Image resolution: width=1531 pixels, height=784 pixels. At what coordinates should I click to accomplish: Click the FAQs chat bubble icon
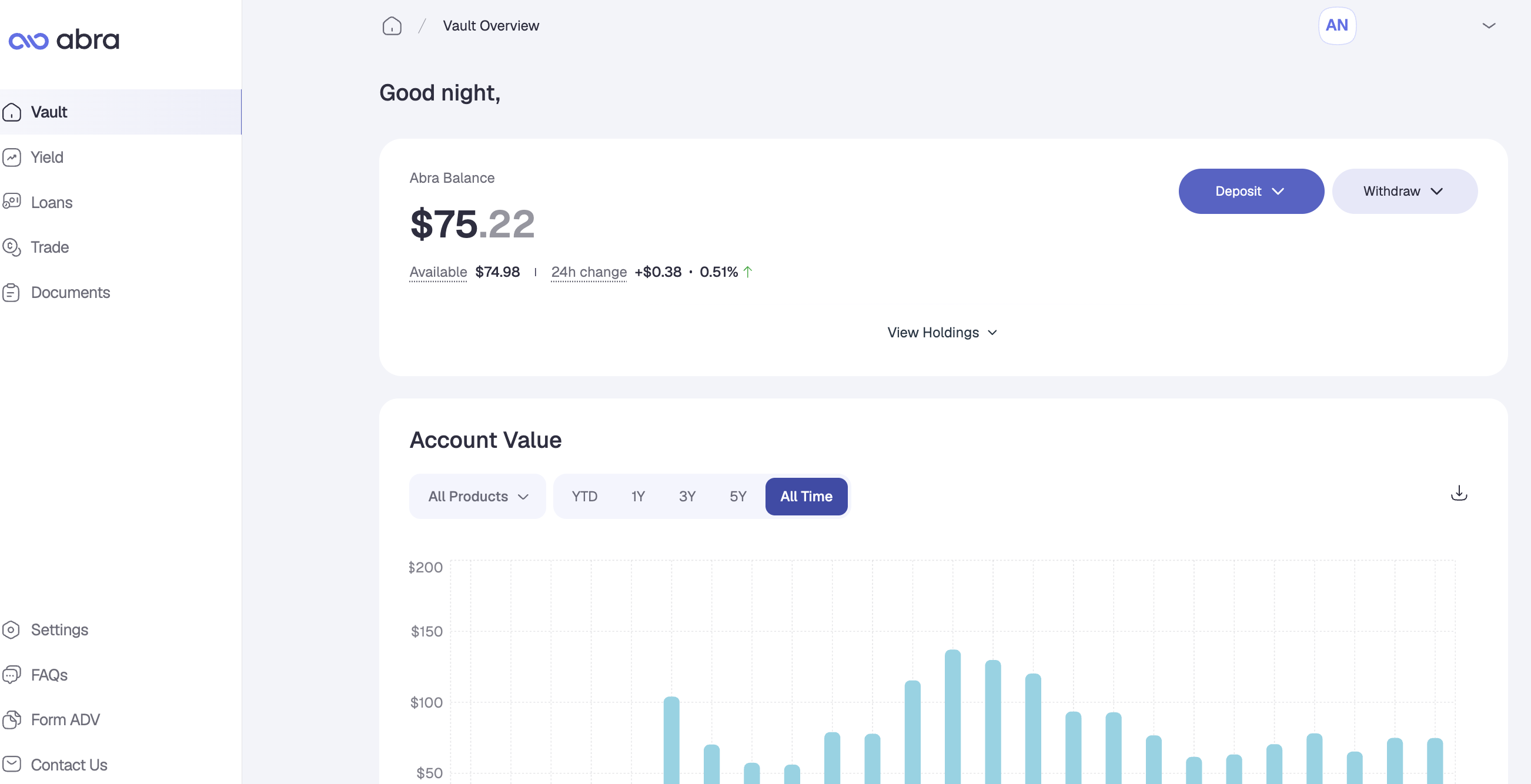pos(12,675)
